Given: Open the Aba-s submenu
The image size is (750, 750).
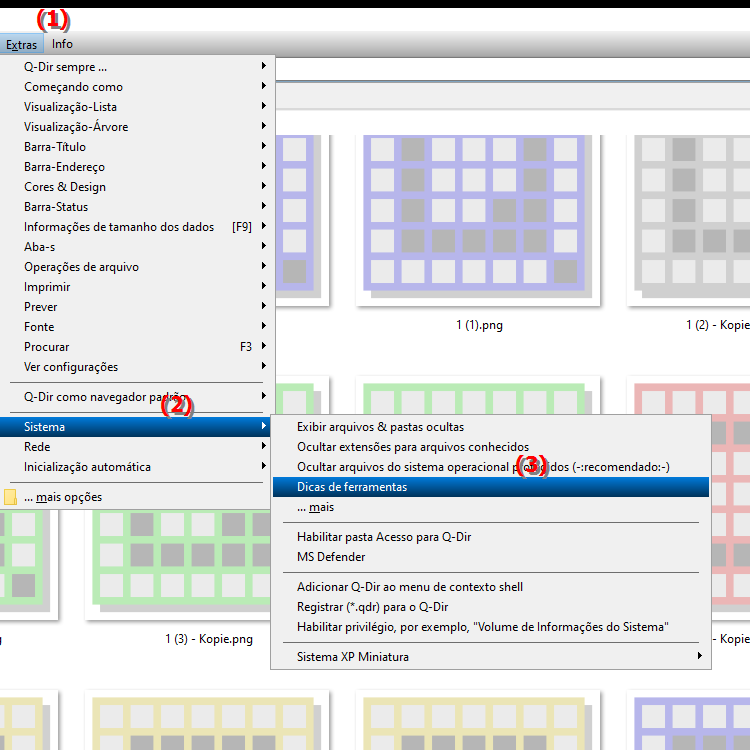Looking at the screenshot, I should pyautogui.click(x=137, y=247).
